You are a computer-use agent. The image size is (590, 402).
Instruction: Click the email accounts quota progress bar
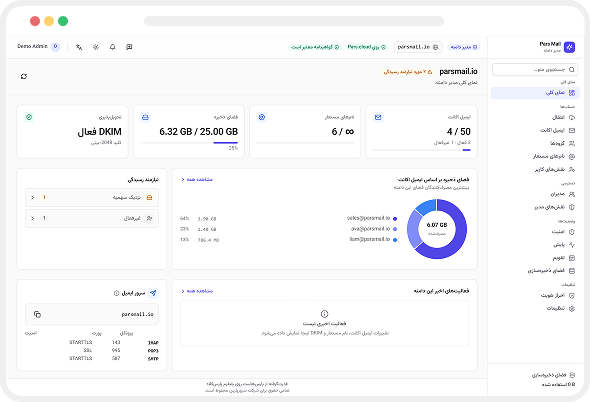pos(422,150)
